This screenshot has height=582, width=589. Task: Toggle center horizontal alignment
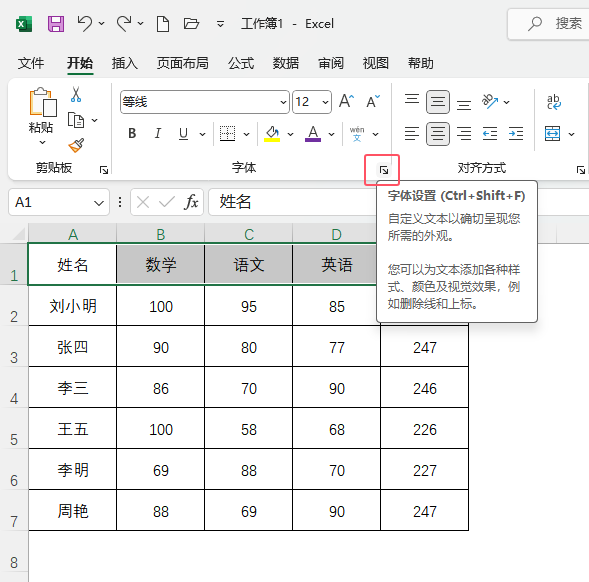pos(438,133)
